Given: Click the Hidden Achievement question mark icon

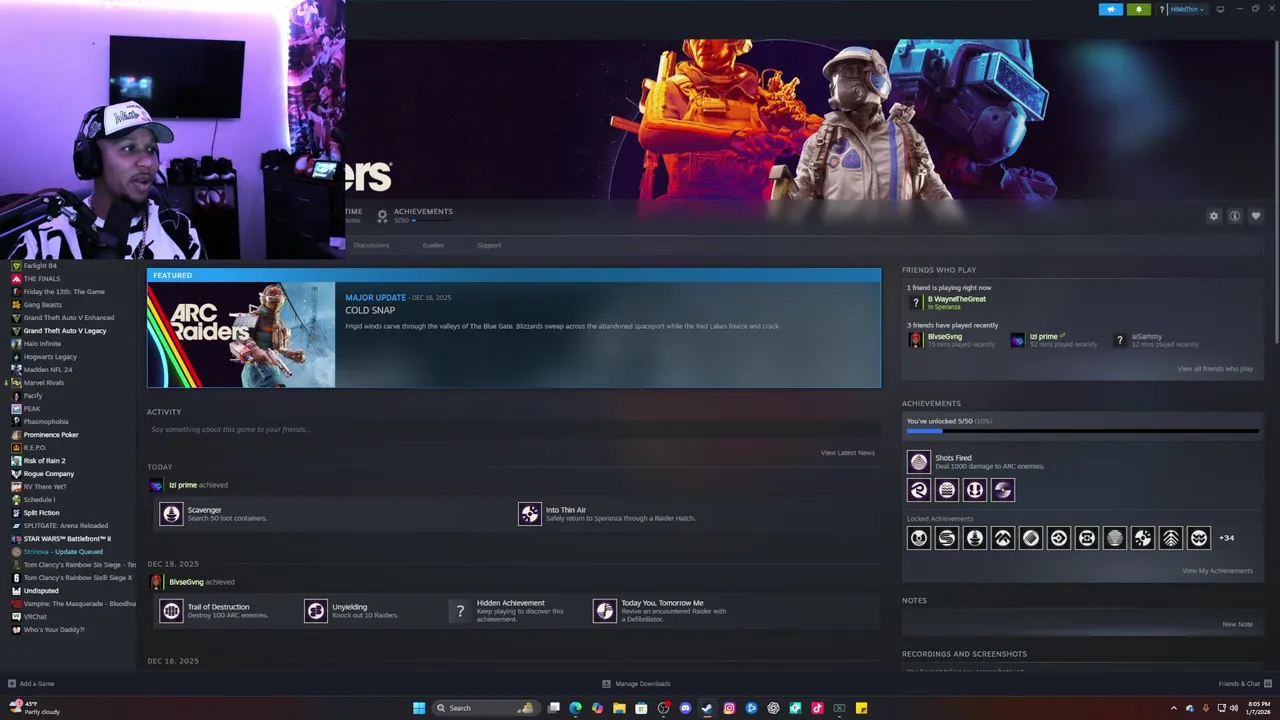Looking at the screenshot, I should point(460,611).
